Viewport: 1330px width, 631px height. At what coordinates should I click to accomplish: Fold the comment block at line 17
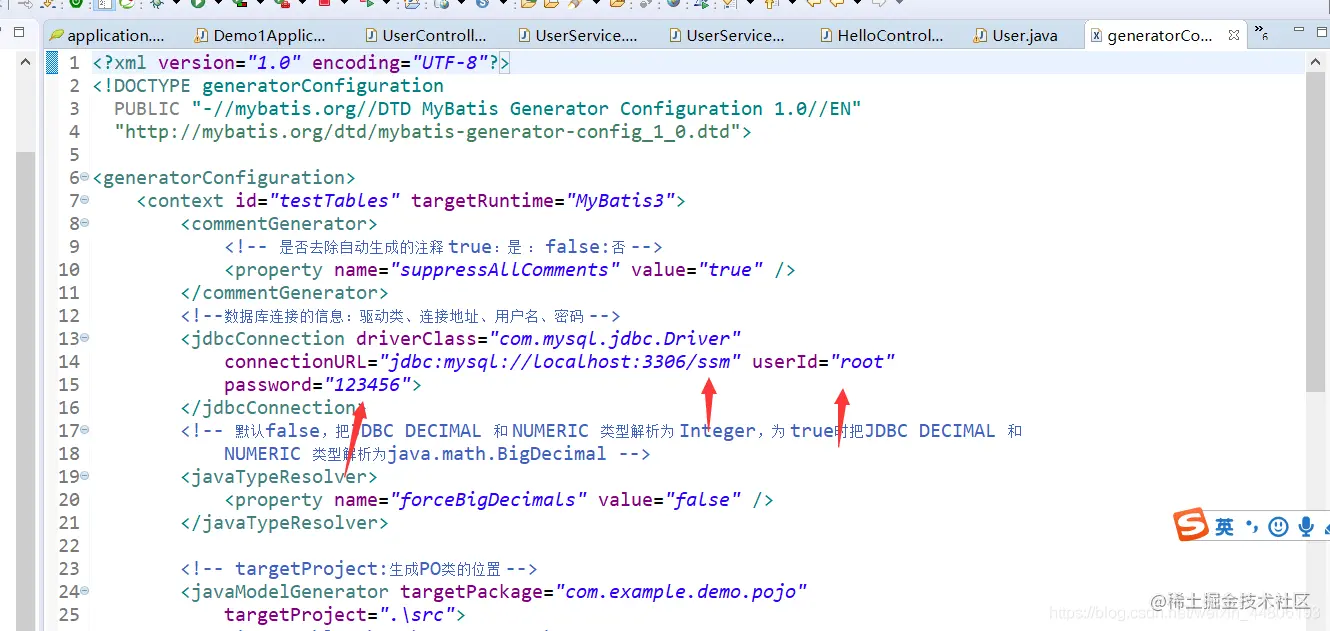click(x=85, y=431)
